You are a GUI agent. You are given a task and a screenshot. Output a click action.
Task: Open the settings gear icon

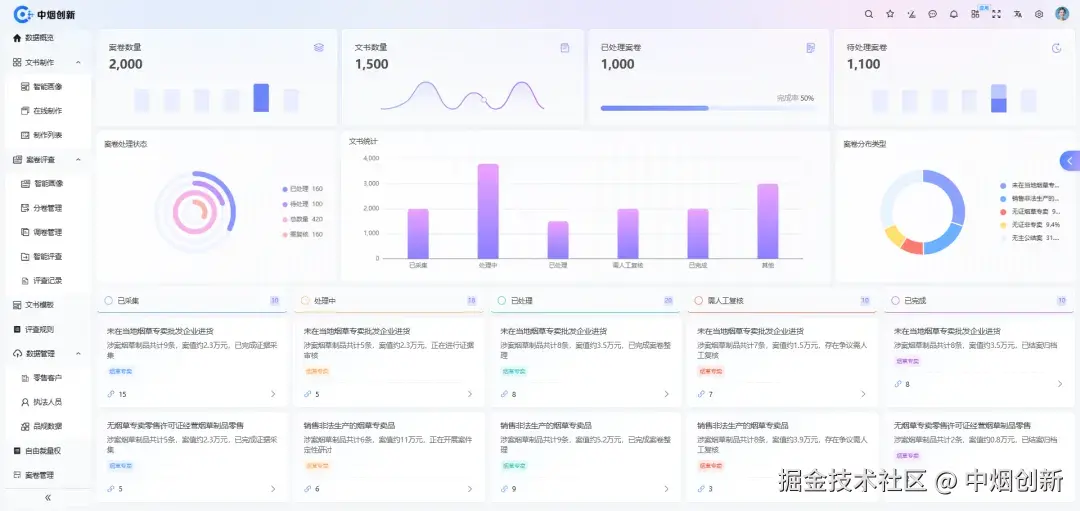point(1039,14)
